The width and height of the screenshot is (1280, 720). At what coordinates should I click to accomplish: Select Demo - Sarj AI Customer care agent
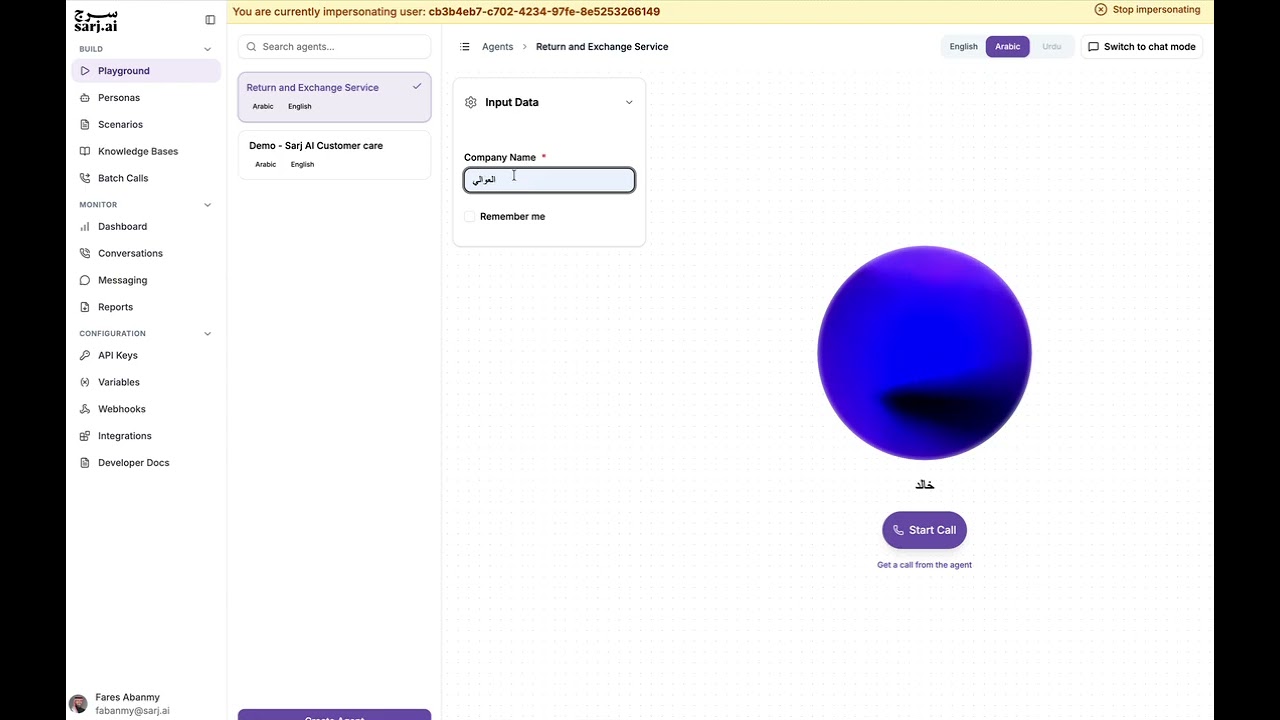(x=334, y=155)
